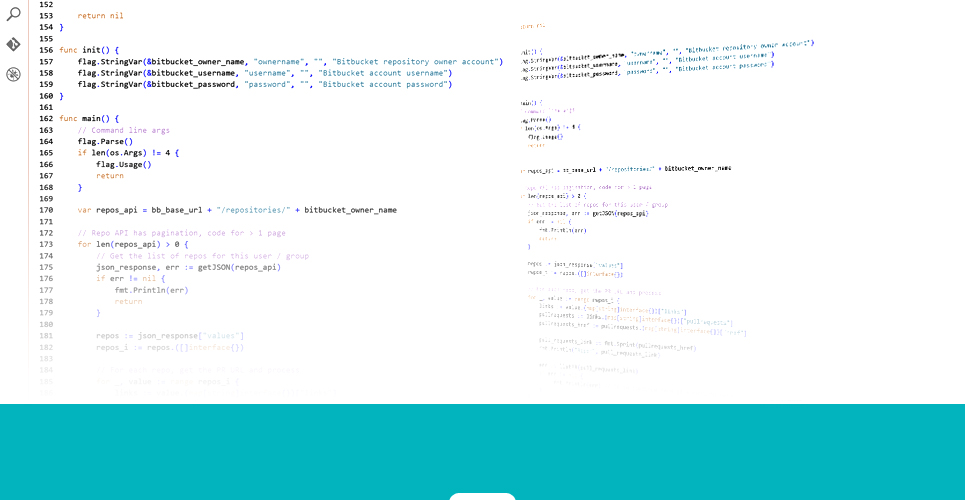Click the "if len(os.Args) != 4 {" line
The height and width of the screenshot is (500, 965).
click(129, 153)
